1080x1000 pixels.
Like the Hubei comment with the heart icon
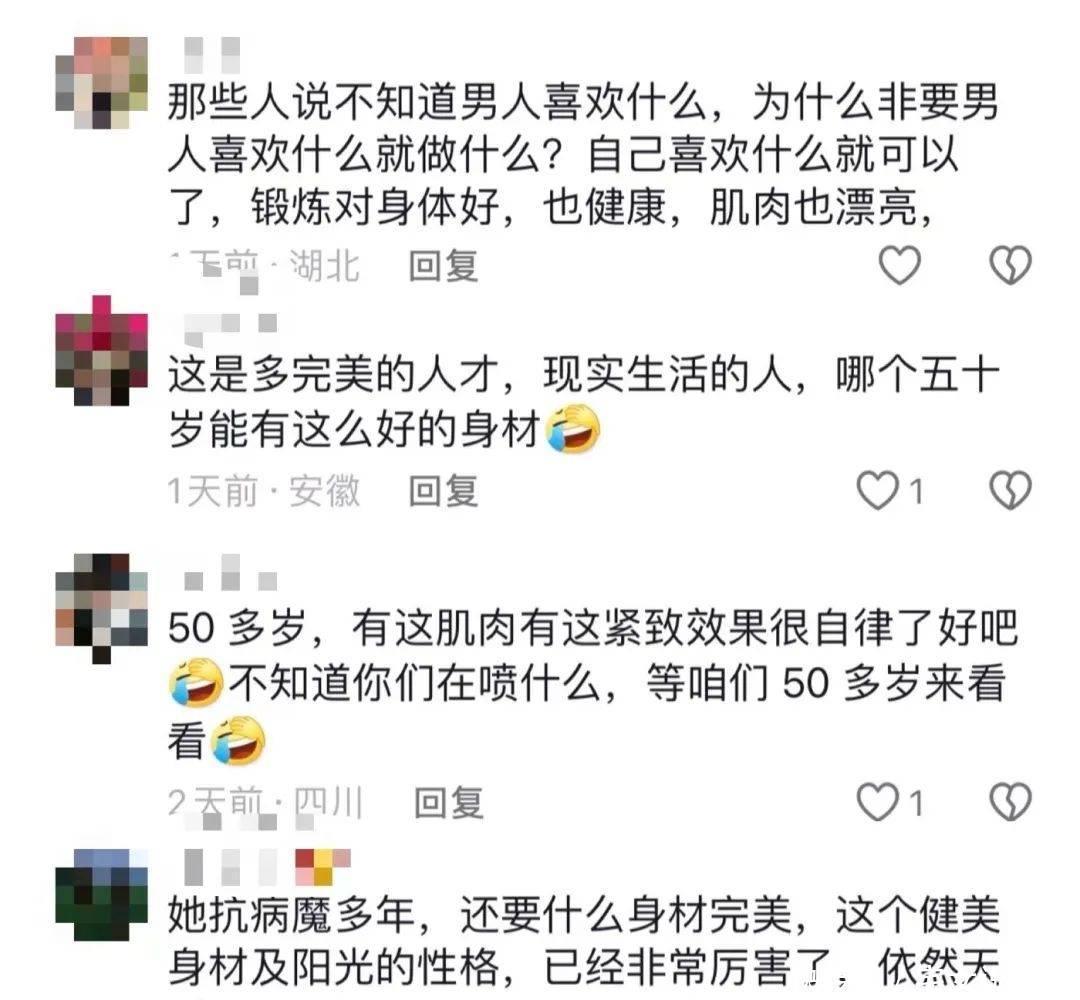click(x=900, y=264)
